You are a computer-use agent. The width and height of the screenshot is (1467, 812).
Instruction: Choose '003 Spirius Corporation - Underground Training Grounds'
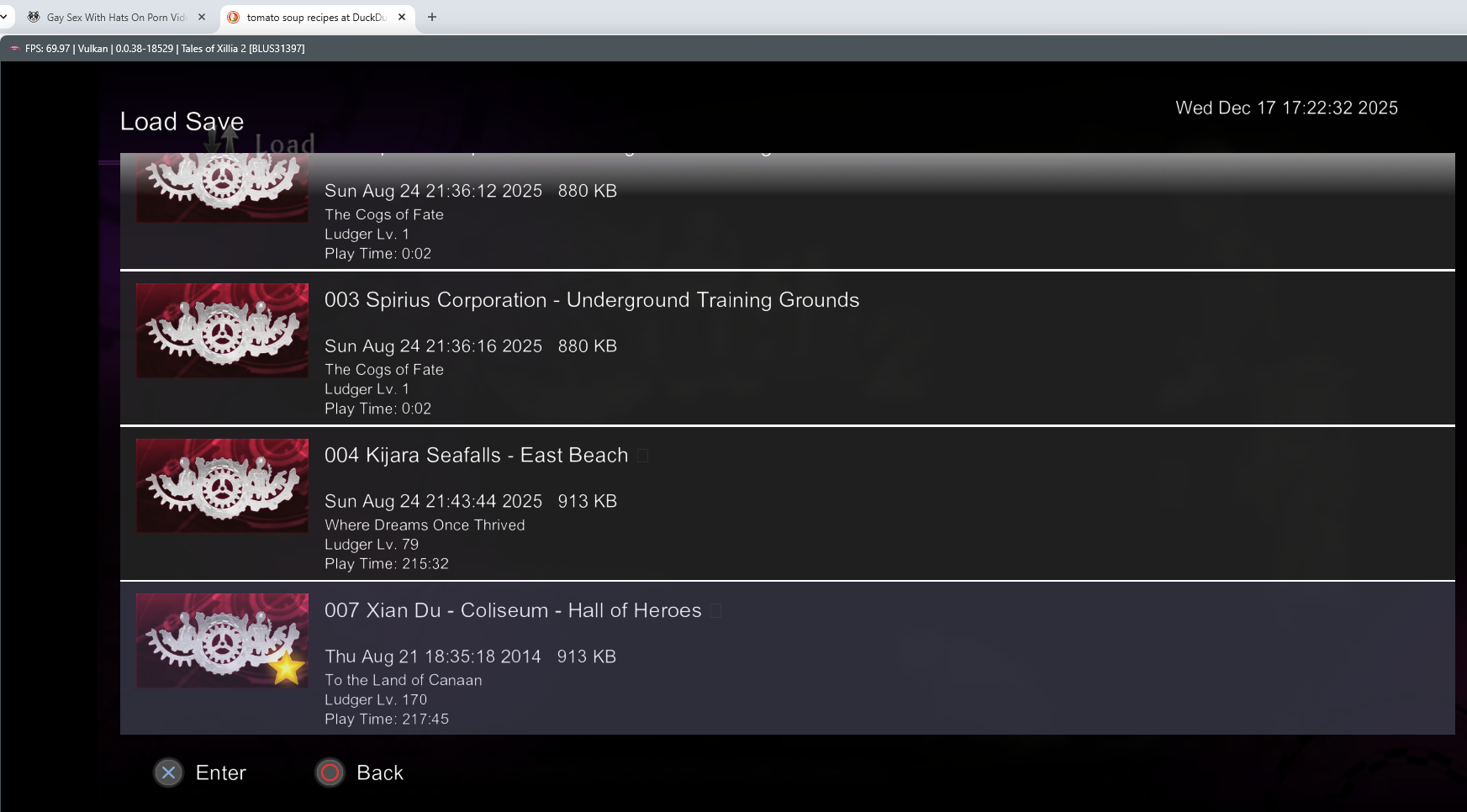pyautogui.click(x=592, y=300)
